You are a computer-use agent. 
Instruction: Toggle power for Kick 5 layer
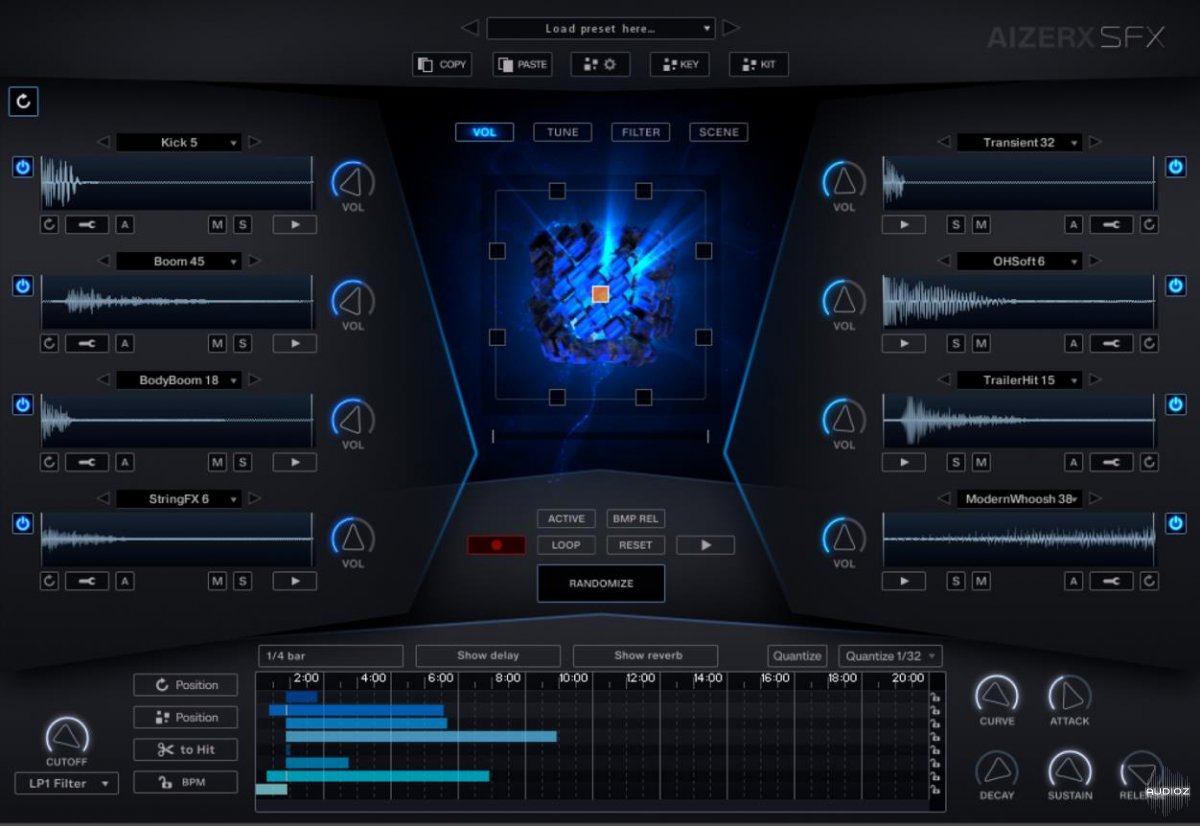23,167
